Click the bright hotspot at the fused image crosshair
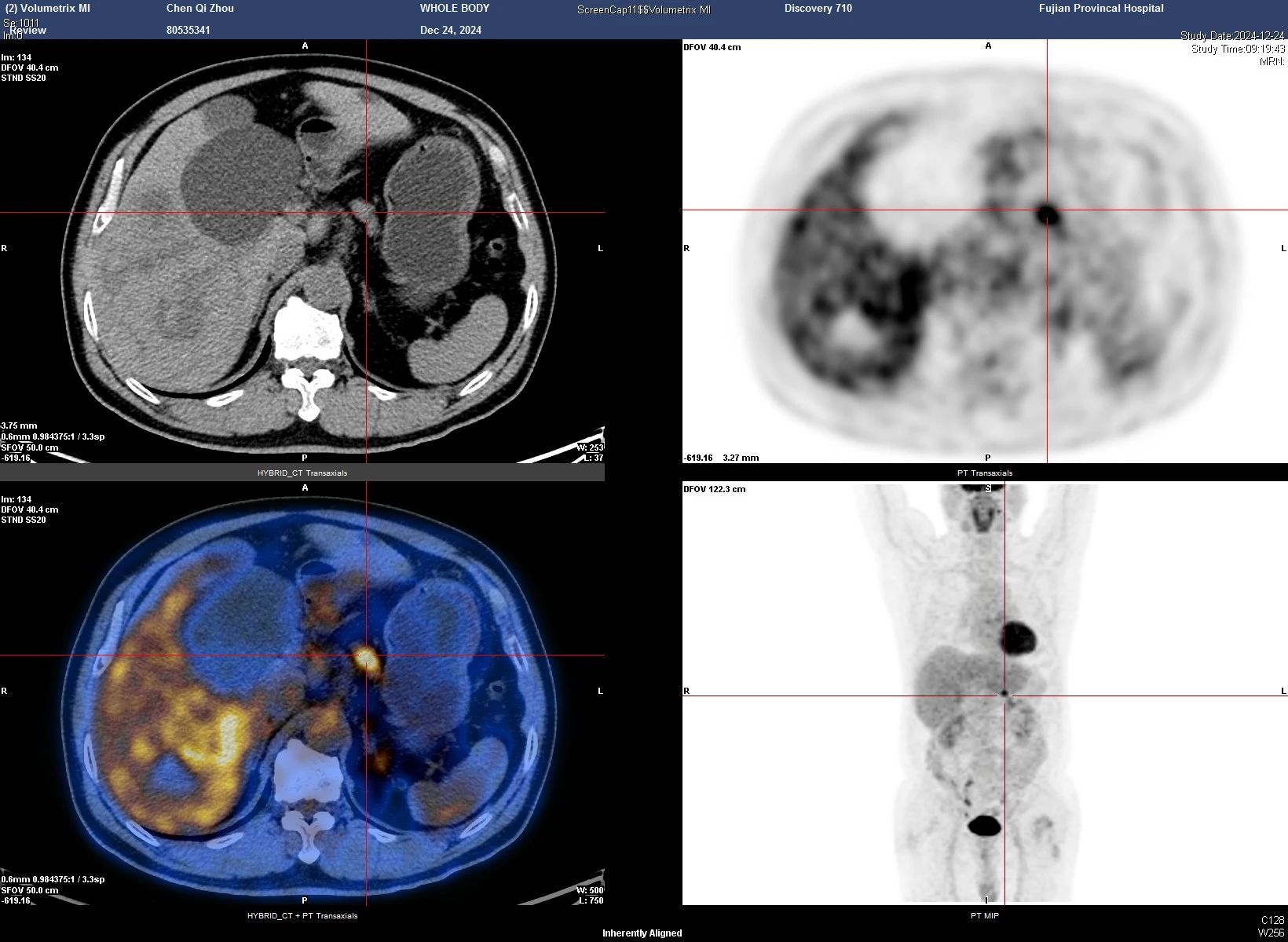The image size is (1288, 942). coord(366,657)
